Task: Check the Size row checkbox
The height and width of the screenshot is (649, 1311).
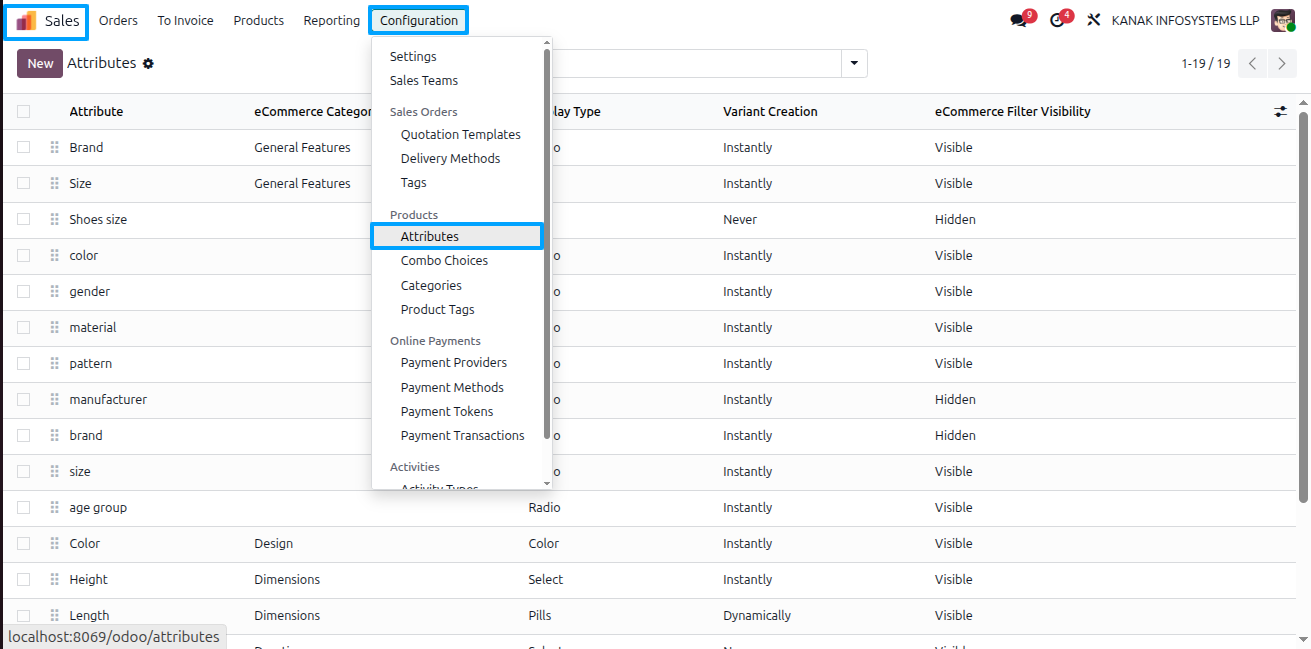Action: 23,183
